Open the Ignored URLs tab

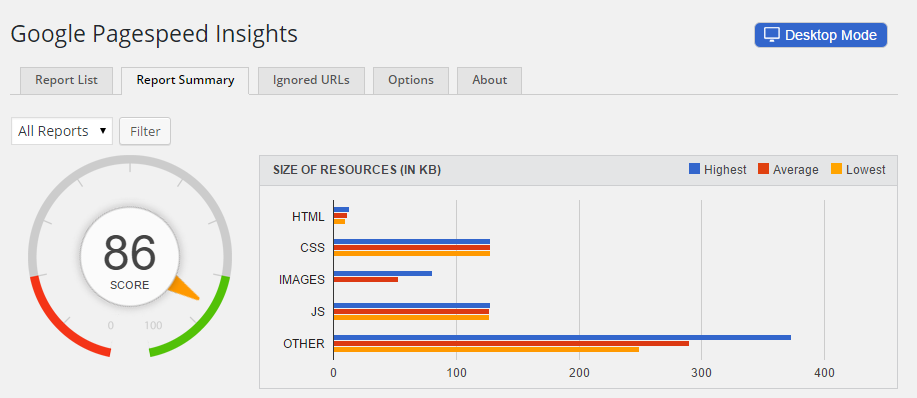tap(311, 80)
